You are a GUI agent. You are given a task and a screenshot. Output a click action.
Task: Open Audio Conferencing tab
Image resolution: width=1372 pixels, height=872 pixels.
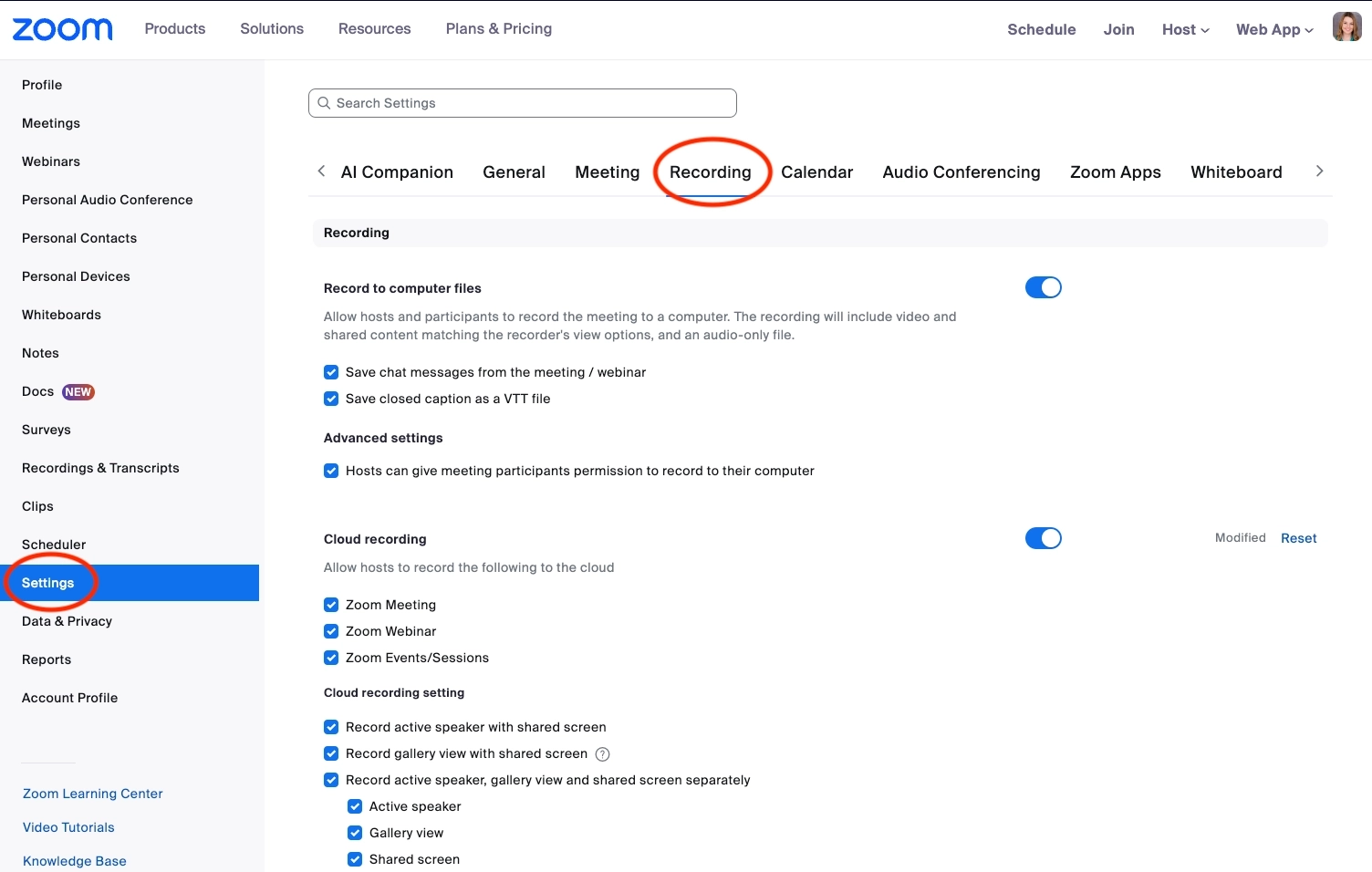click(961, 172)
